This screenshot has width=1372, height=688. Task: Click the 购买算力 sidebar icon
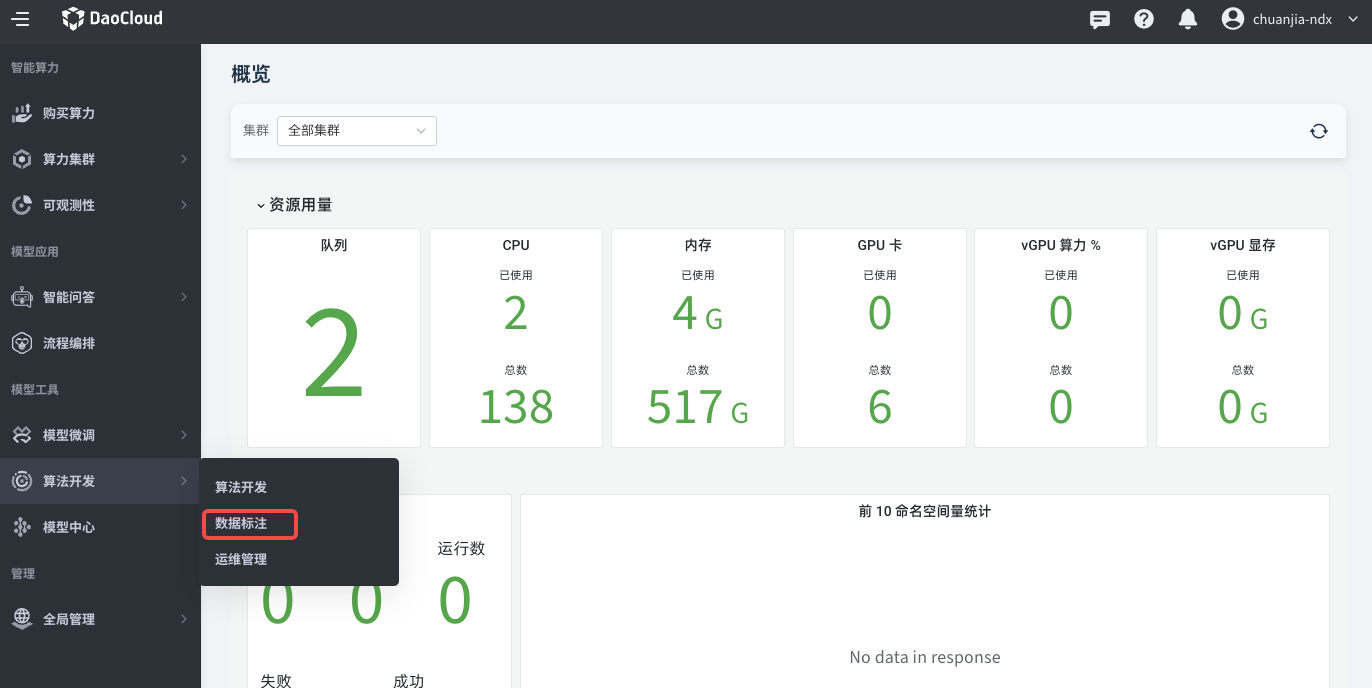[22, 113]
